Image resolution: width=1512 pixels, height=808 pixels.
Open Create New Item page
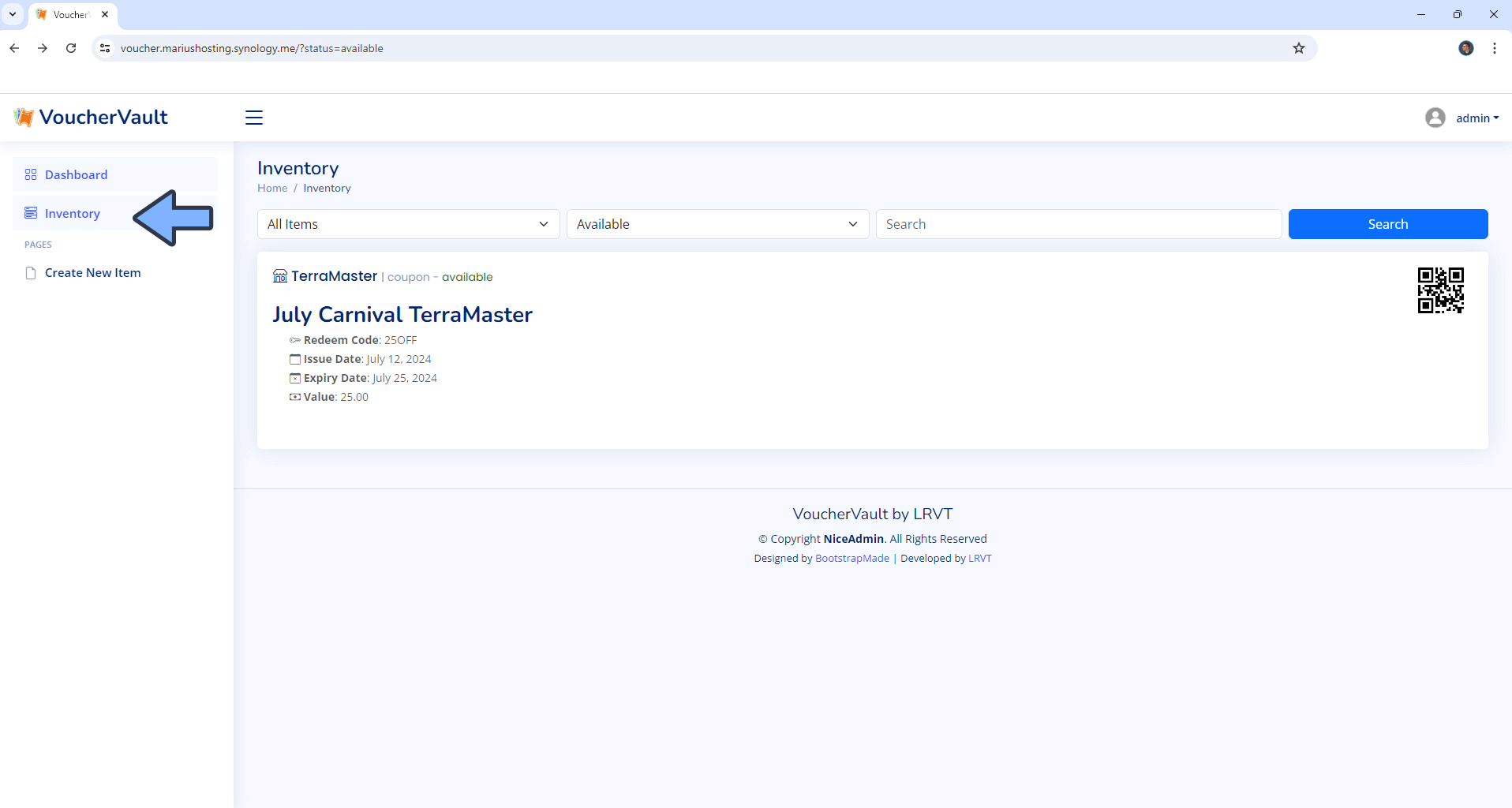[115, 273]
